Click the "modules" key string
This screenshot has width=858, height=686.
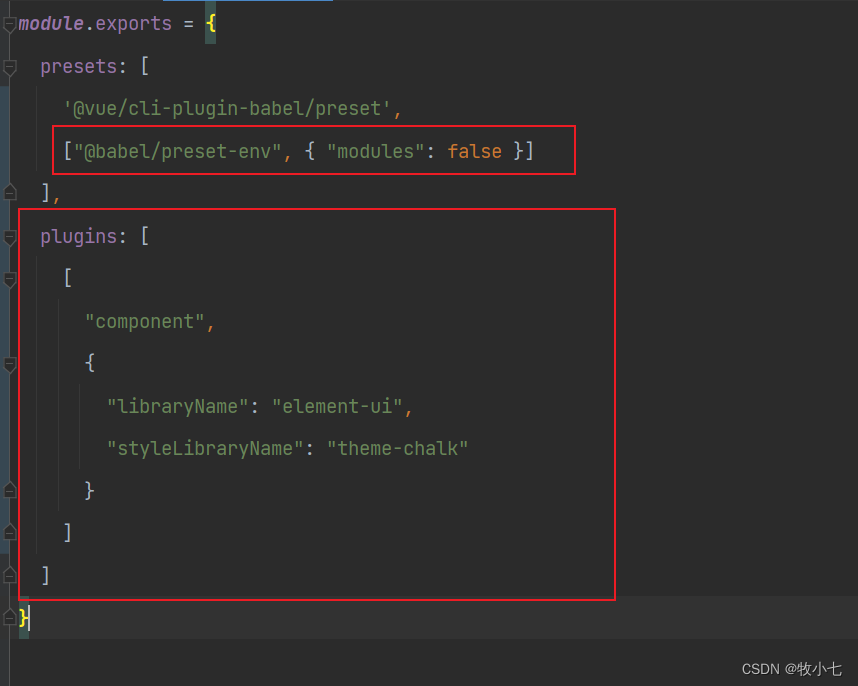(375, 152)
